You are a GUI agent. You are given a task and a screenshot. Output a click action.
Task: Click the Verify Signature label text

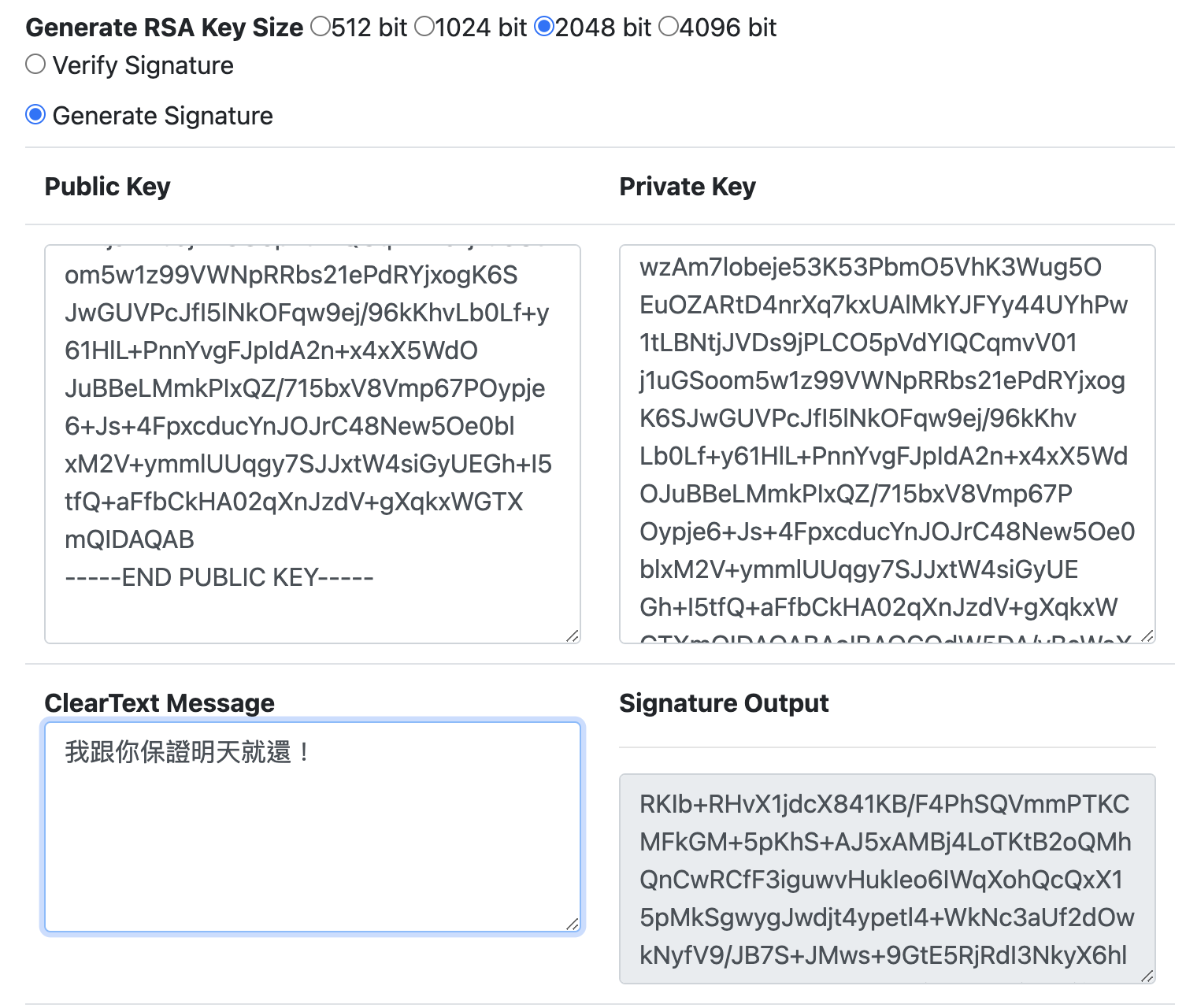pos(143,65)
